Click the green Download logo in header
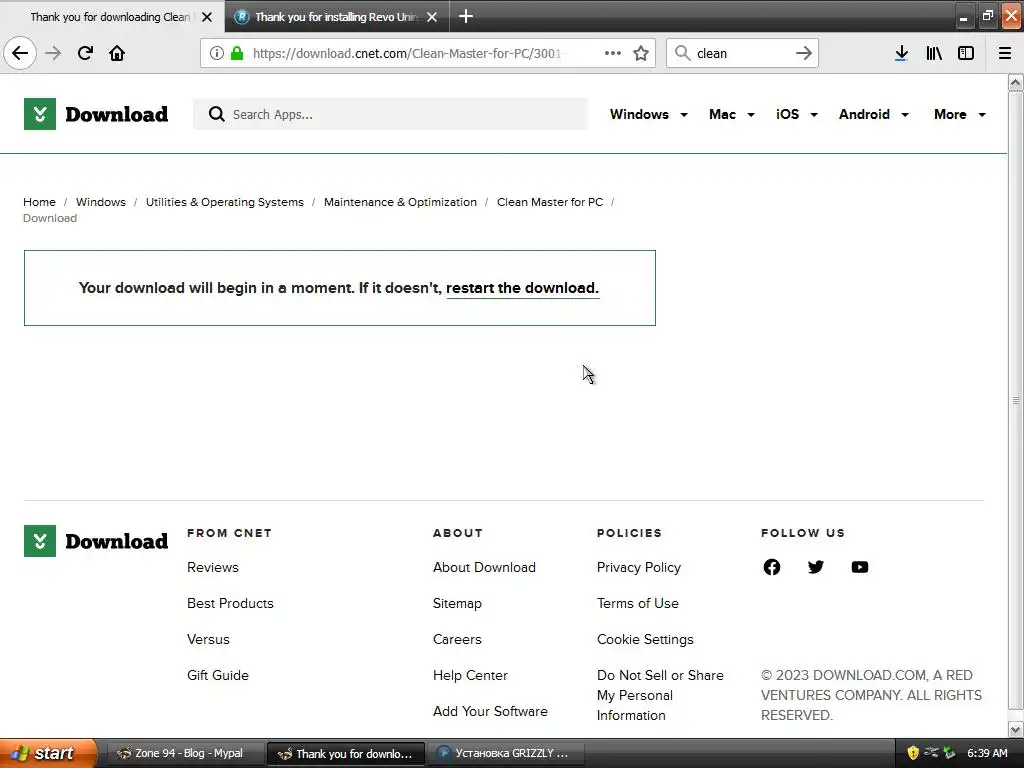The image size is (1024, 768). 96,114
